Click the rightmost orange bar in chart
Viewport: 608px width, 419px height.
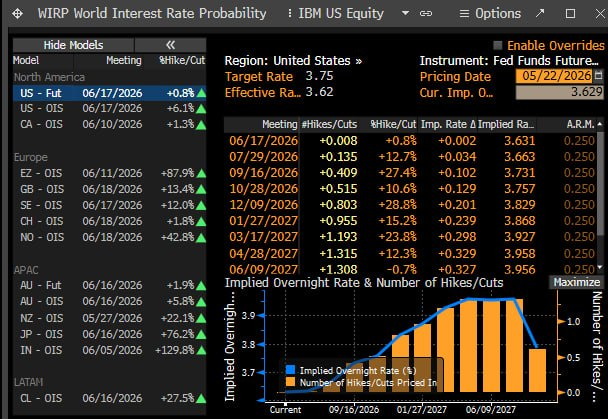click(x=537, y=371)
